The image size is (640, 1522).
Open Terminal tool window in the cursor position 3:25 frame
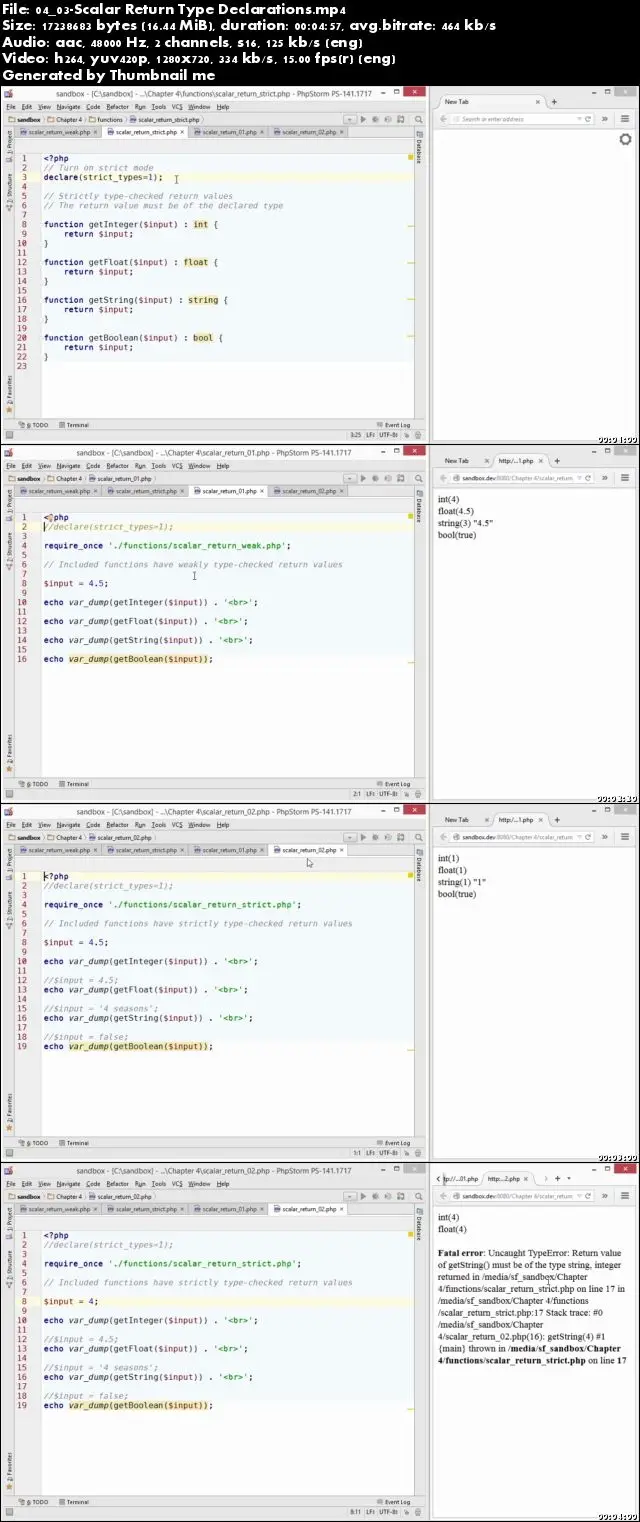[x=75, y=425]
